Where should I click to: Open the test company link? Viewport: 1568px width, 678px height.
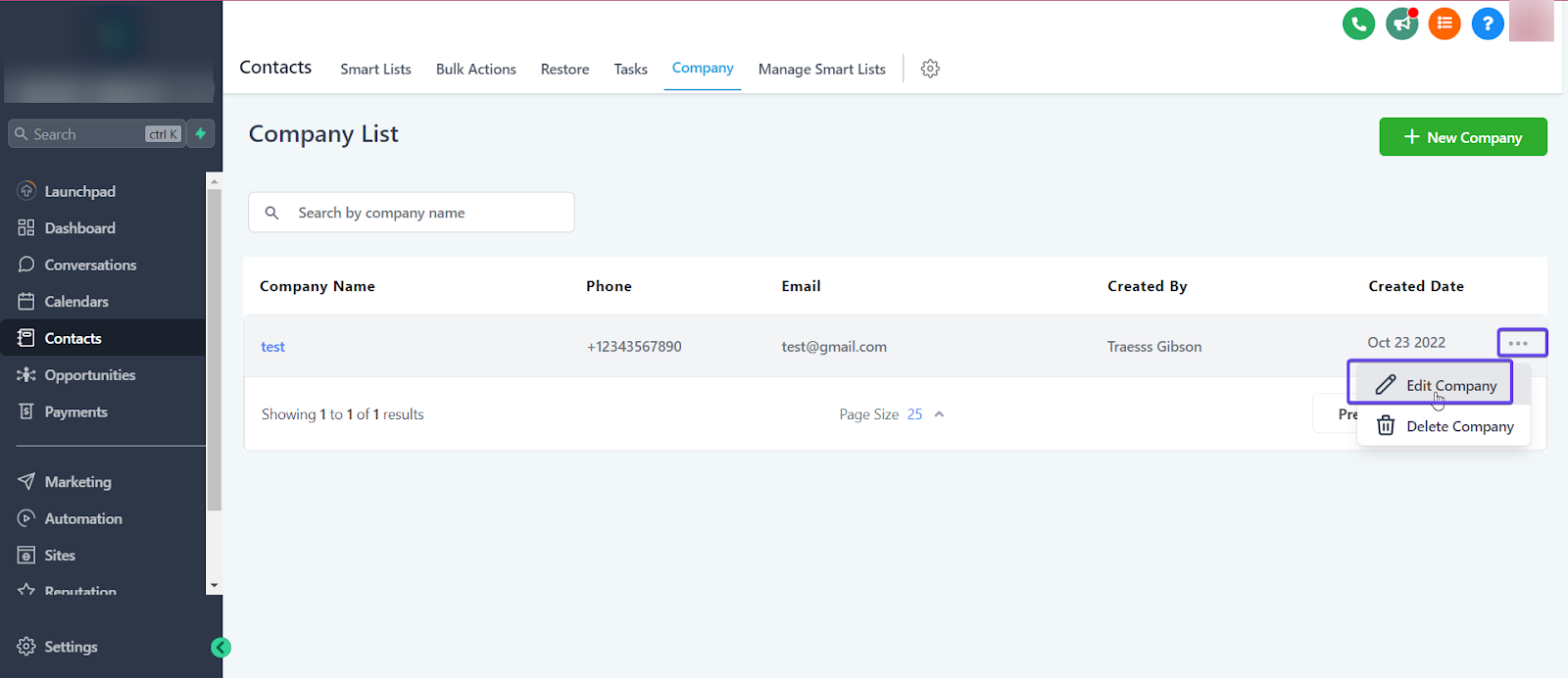(272, 347)
